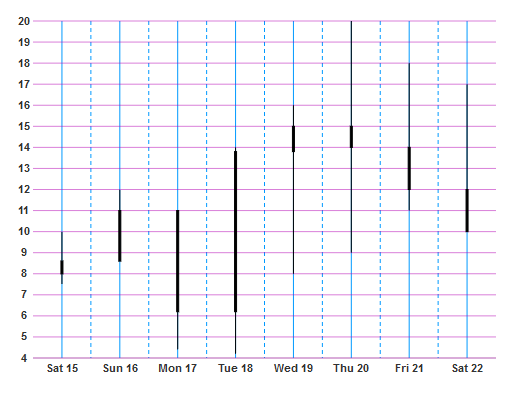Select the Sat 22 date label
Viewport: 513px width, 399px height.
[x=467, y=368]
